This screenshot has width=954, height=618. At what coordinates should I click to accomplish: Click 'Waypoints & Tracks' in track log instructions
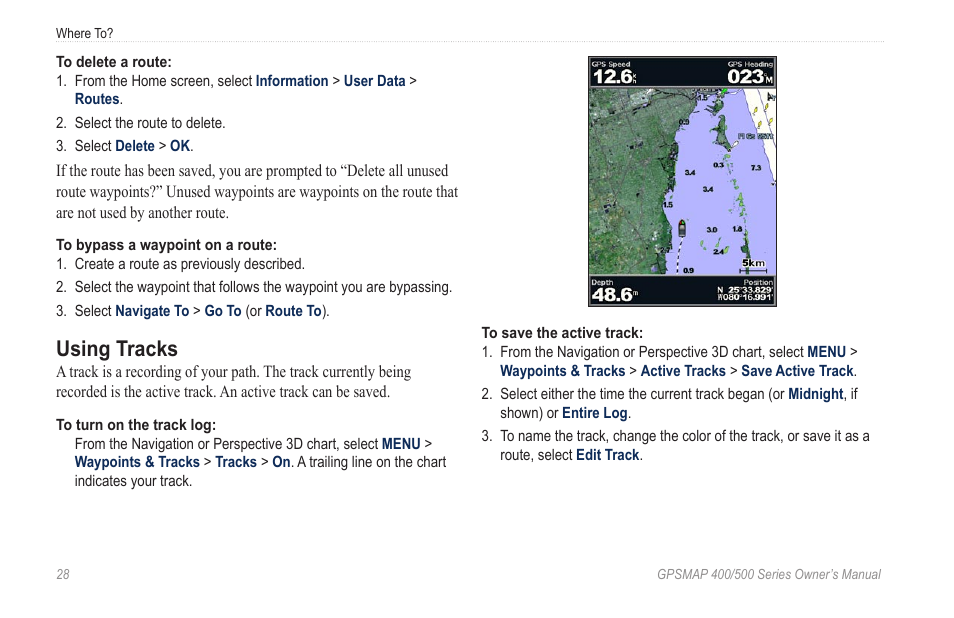pyautogui.click(x=137, y=462)
